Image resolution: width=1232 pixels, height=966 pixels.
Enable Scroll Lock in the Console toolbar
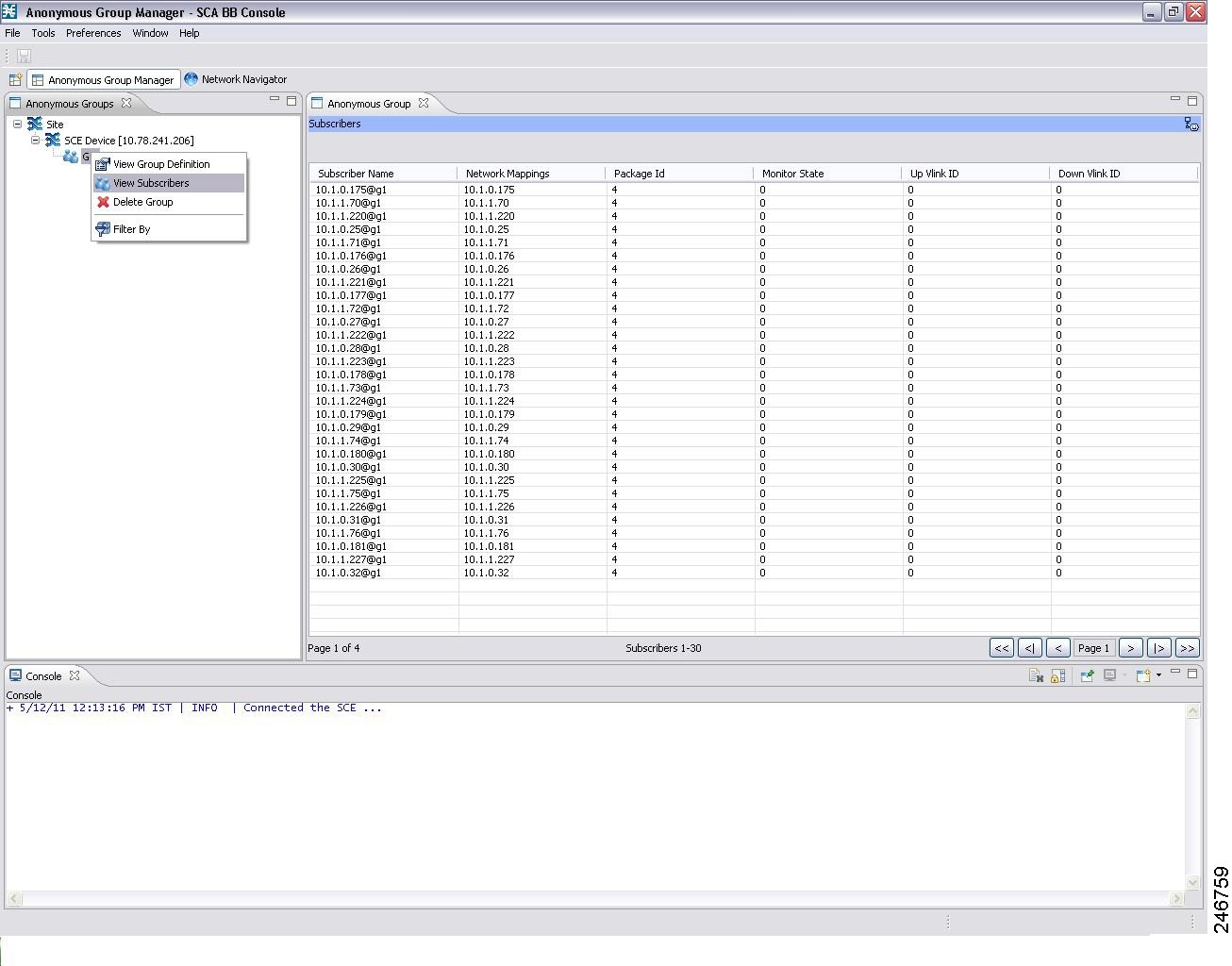tap(1057, 675)
